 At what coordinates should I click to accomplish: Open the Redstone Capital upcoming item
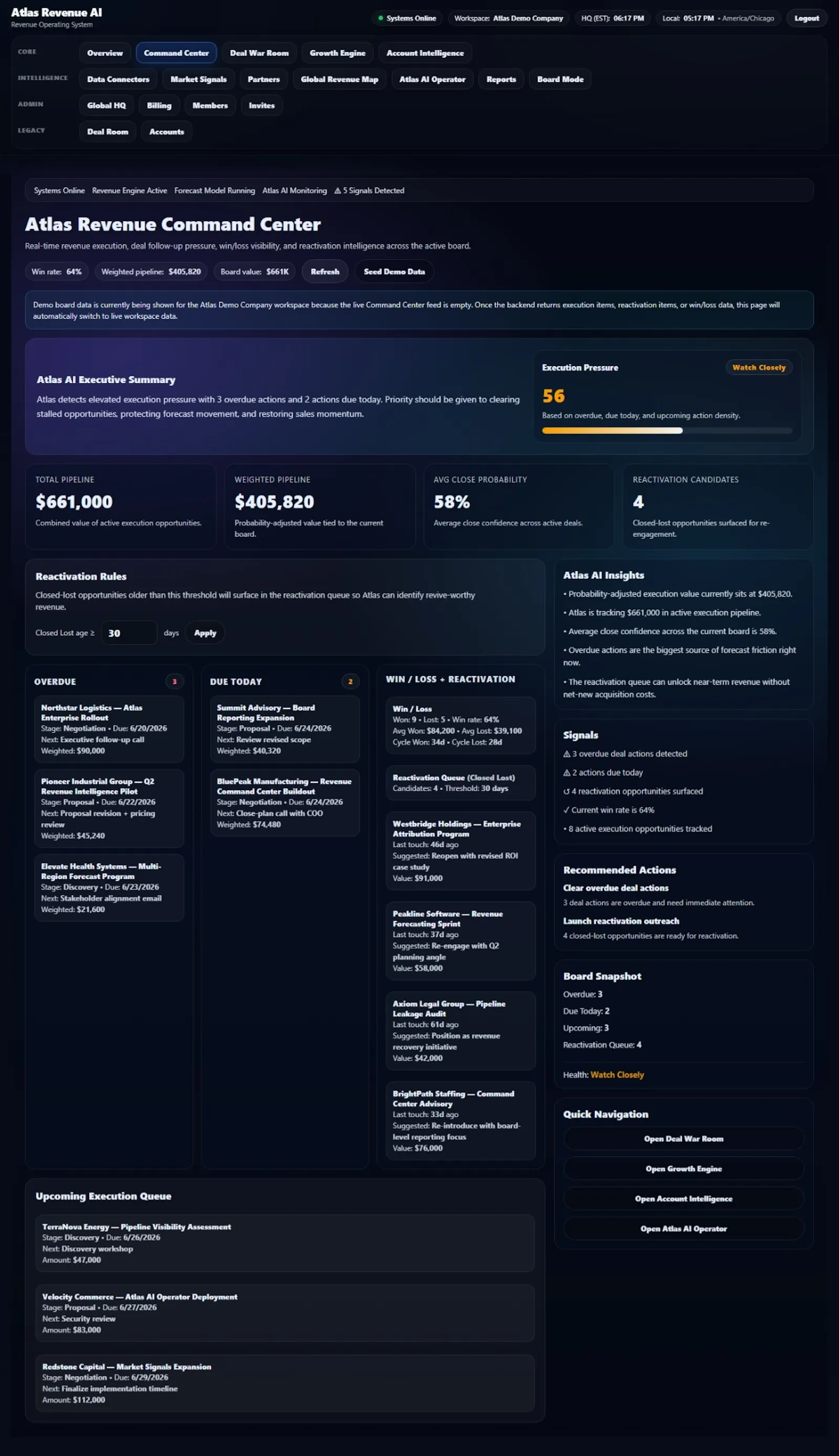(285, 1384)
